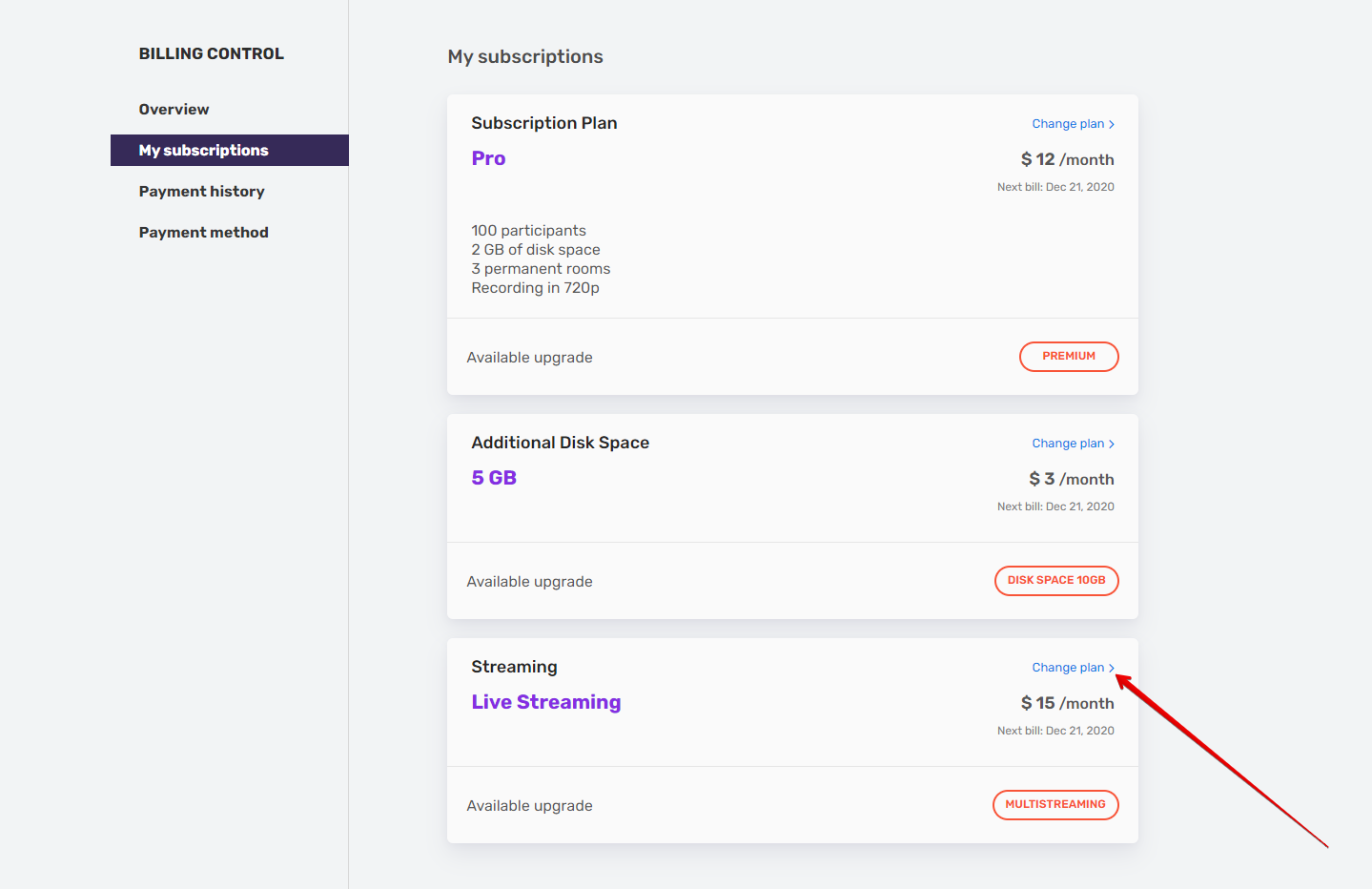Click Available upgrade label beside DISK SPACE 10GB
1372x889 pixels.
[x=529, y=582]
